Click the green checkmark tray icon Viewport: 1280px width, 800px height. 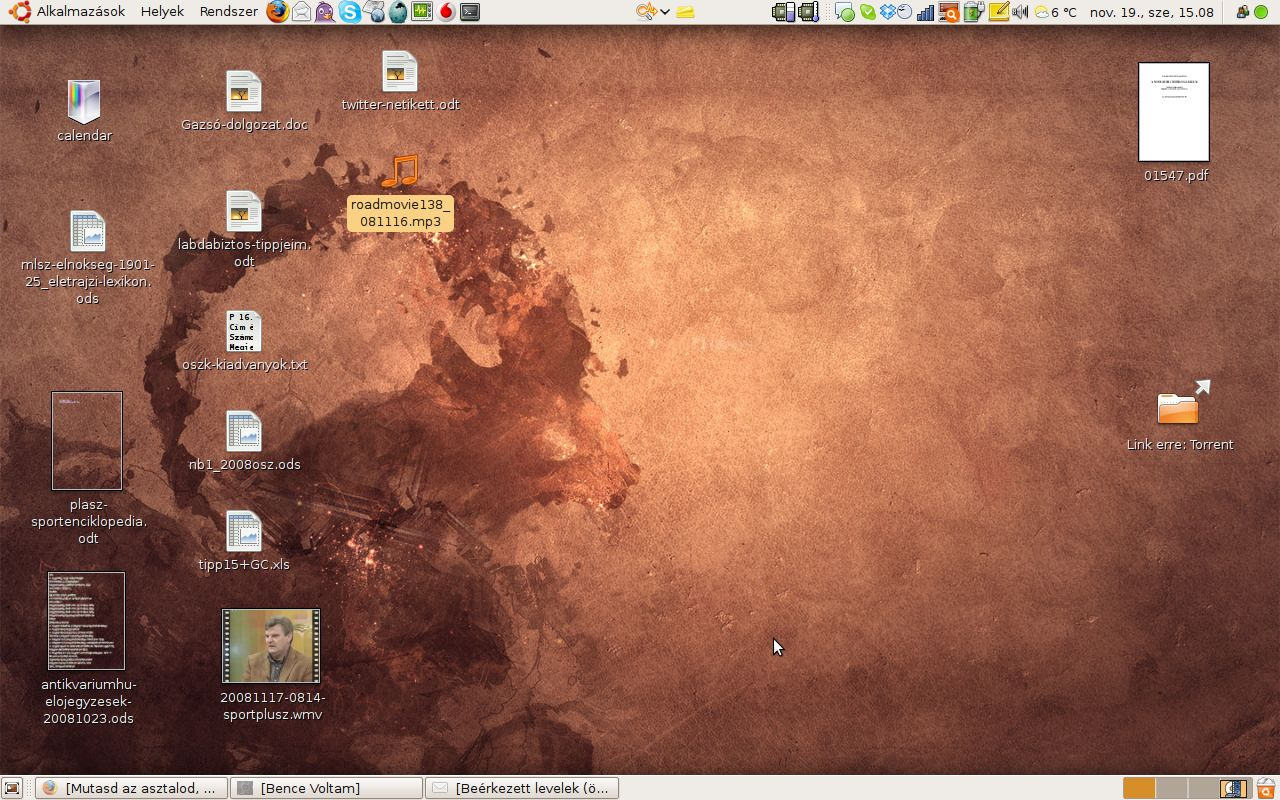[x=868, y=12]
